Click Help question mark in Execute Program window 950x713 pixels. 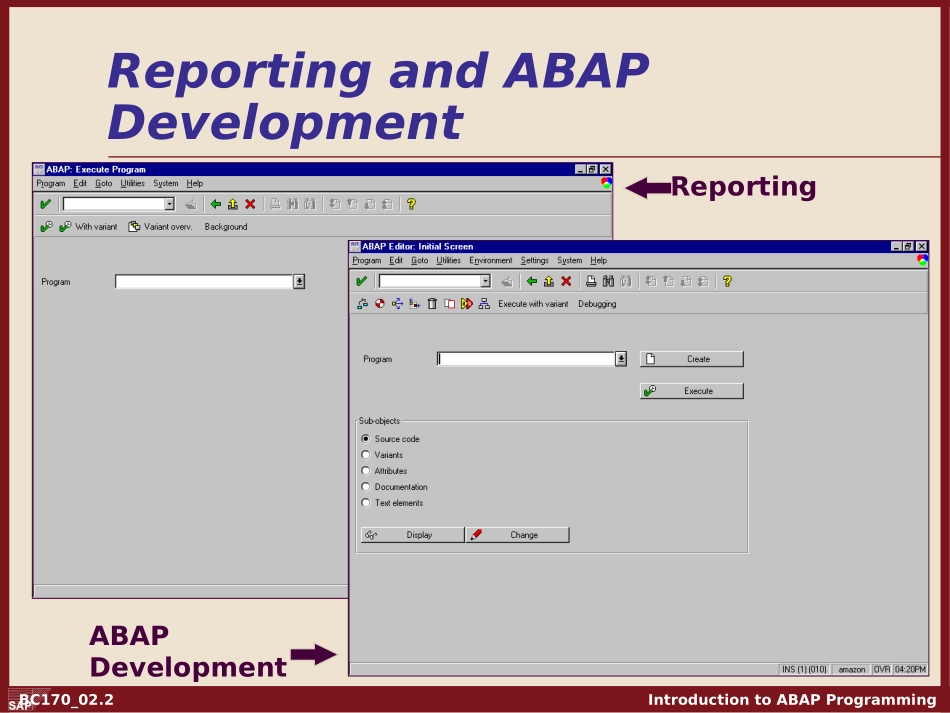411,204
